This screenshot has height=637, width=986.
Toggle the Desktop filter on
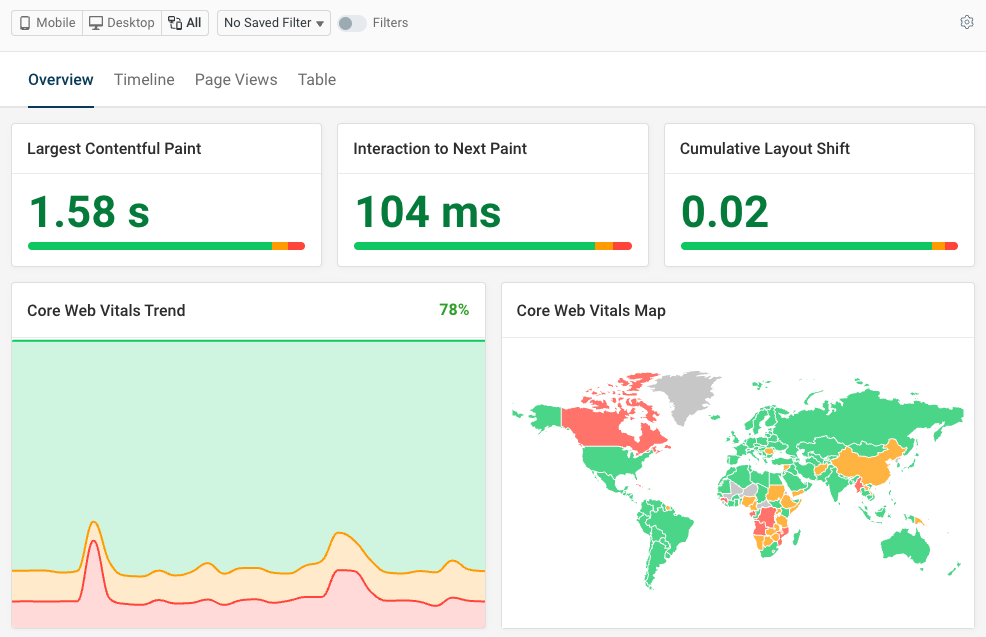click(x=120, y=22)
